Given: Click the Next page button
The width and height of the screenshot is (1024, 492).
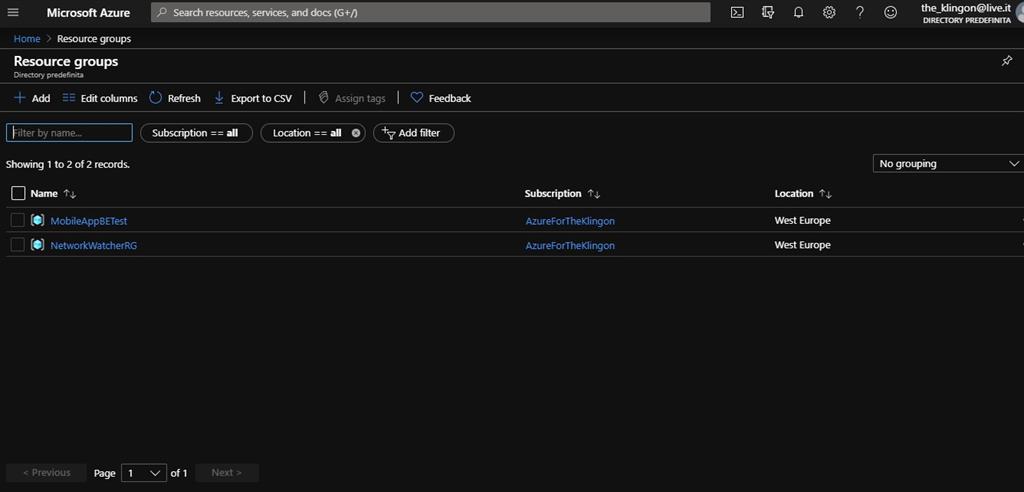Looking at the screenshot, I should (227, 472).
